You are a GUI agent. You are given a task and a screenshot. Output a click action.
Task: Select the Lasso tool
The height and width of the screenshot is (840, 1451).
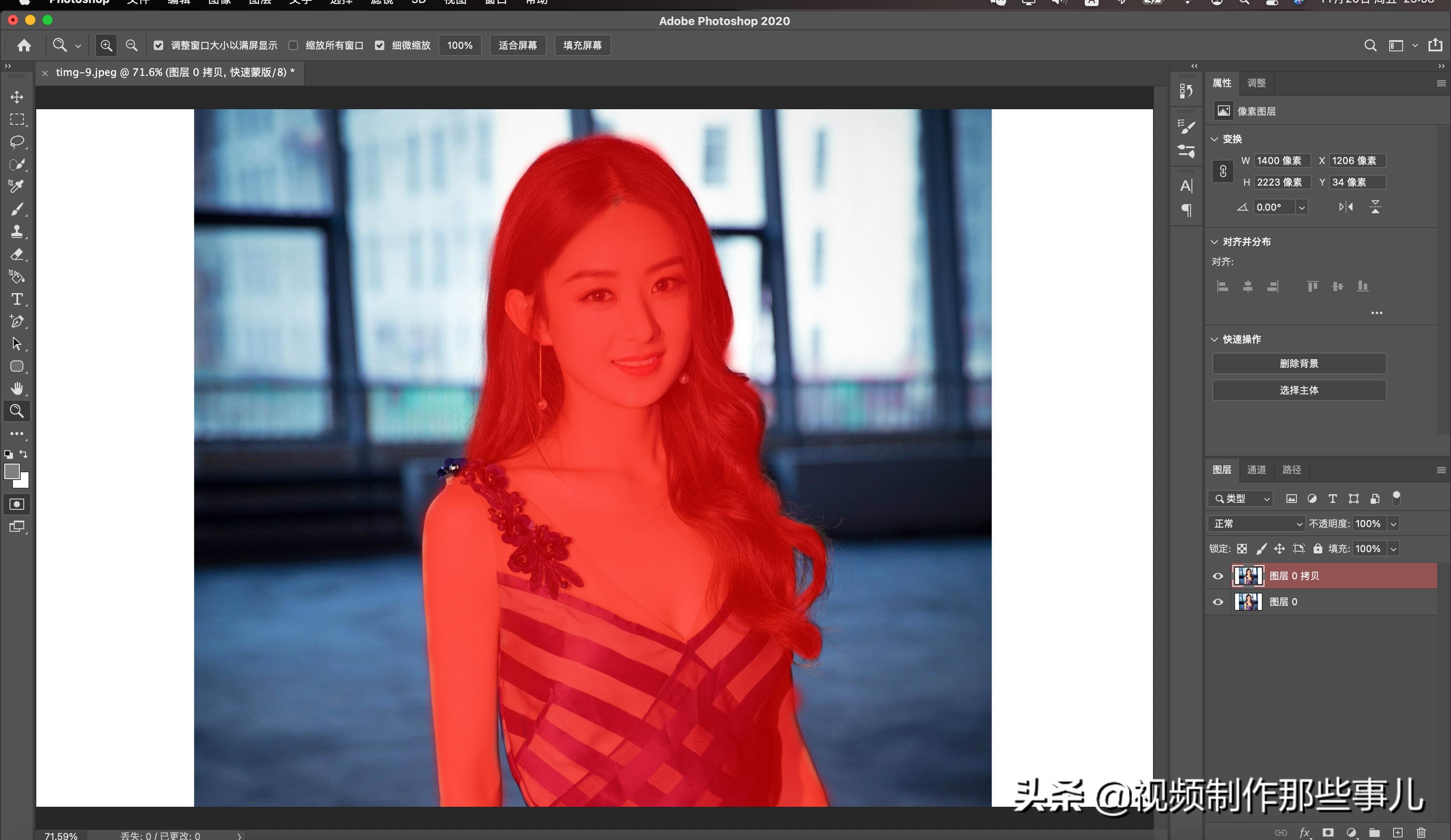tap(17, 142)
